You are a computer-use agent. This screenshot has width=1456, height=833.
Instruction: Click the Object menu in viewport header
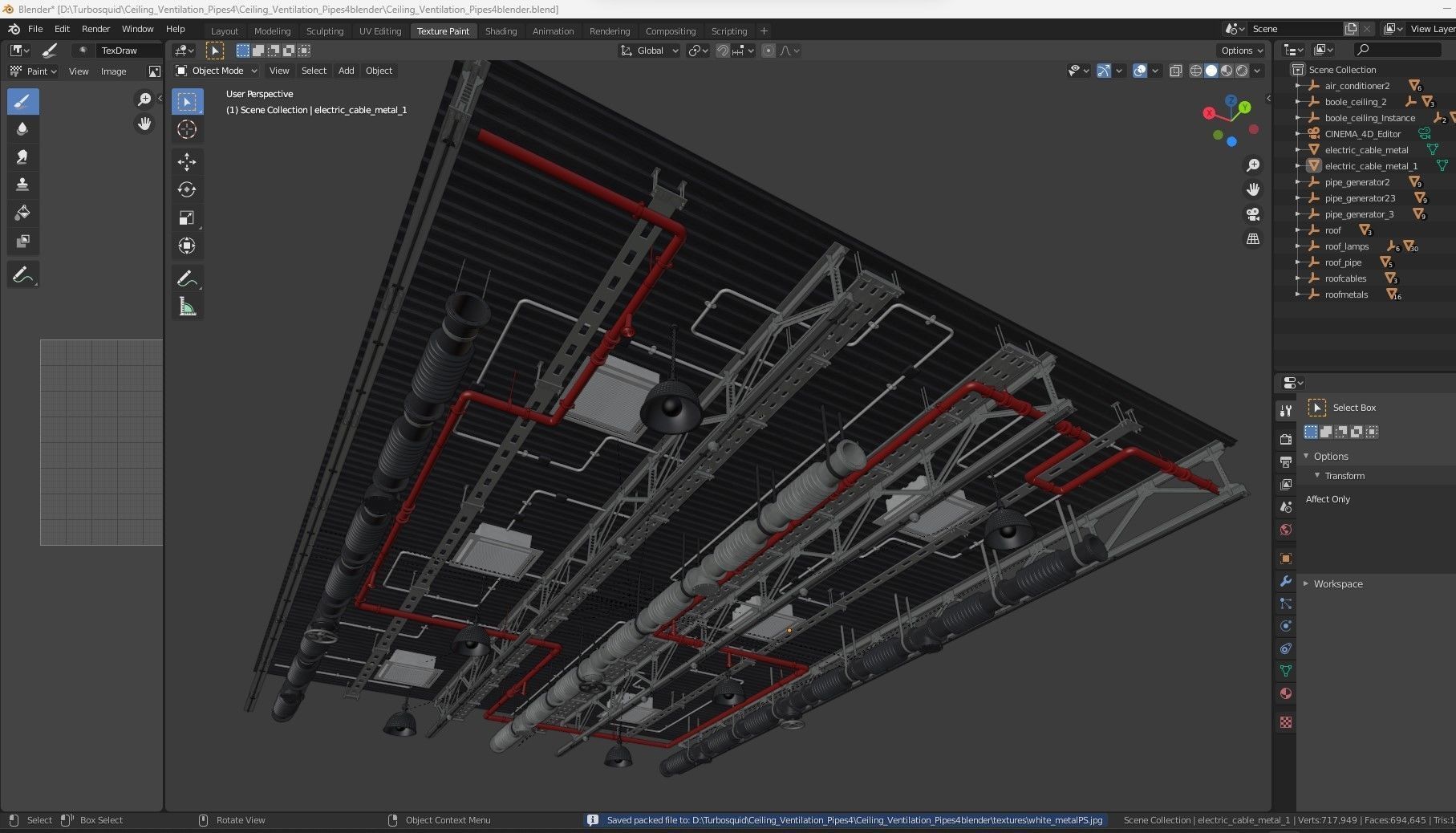379,71
